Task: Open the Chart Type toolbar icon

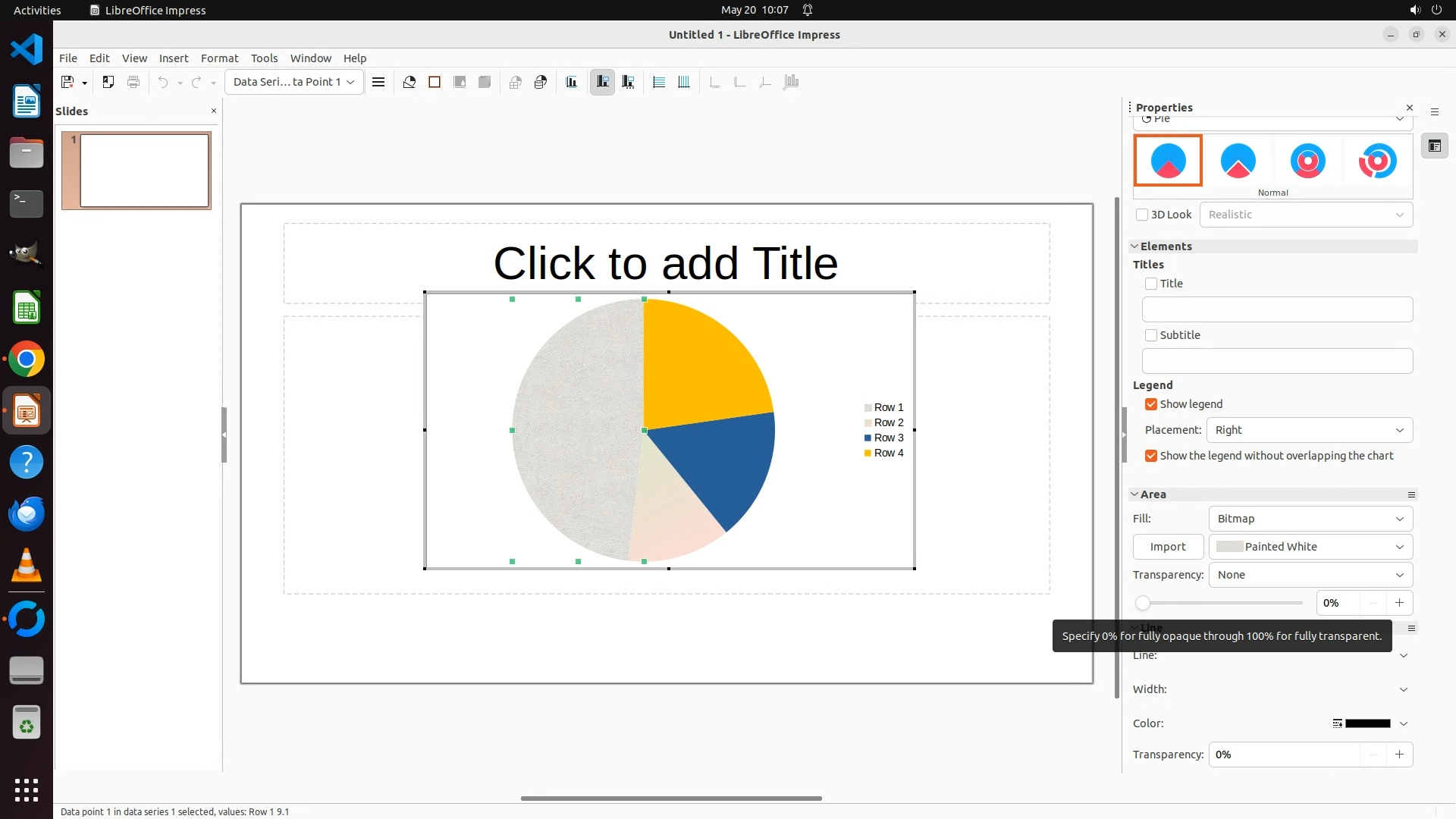Action: pyautogui.click(x=409, y=82)
